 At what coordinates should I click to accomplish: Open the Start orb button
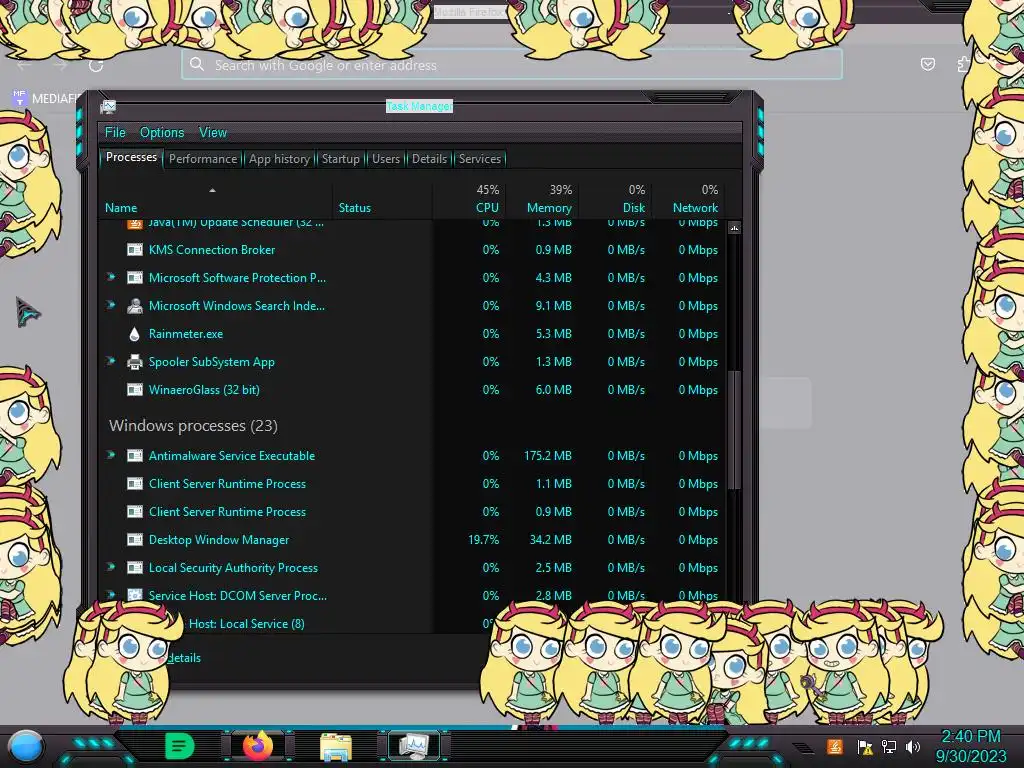pyautogui.click(x=26, y=746)
